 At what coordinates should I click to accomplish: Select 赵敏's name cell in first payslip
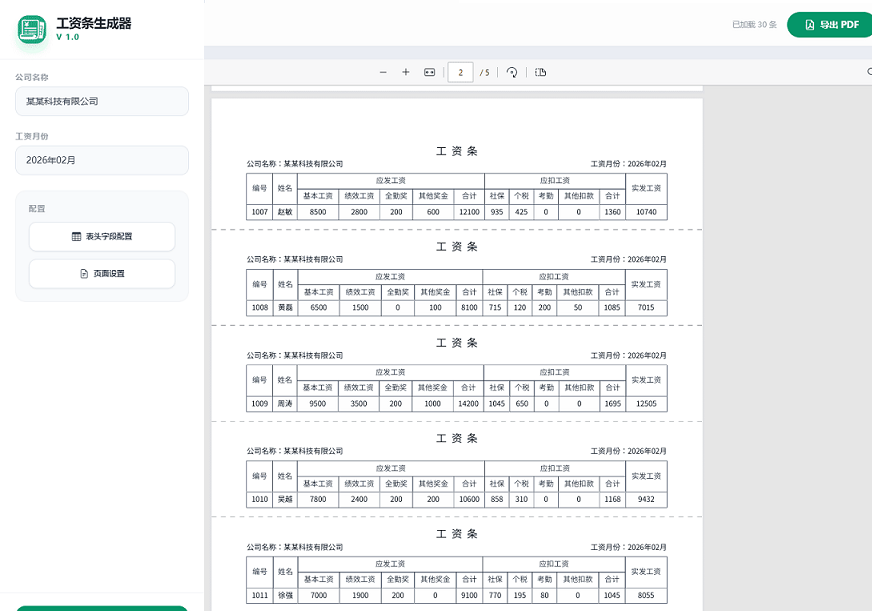pos(285,212)
